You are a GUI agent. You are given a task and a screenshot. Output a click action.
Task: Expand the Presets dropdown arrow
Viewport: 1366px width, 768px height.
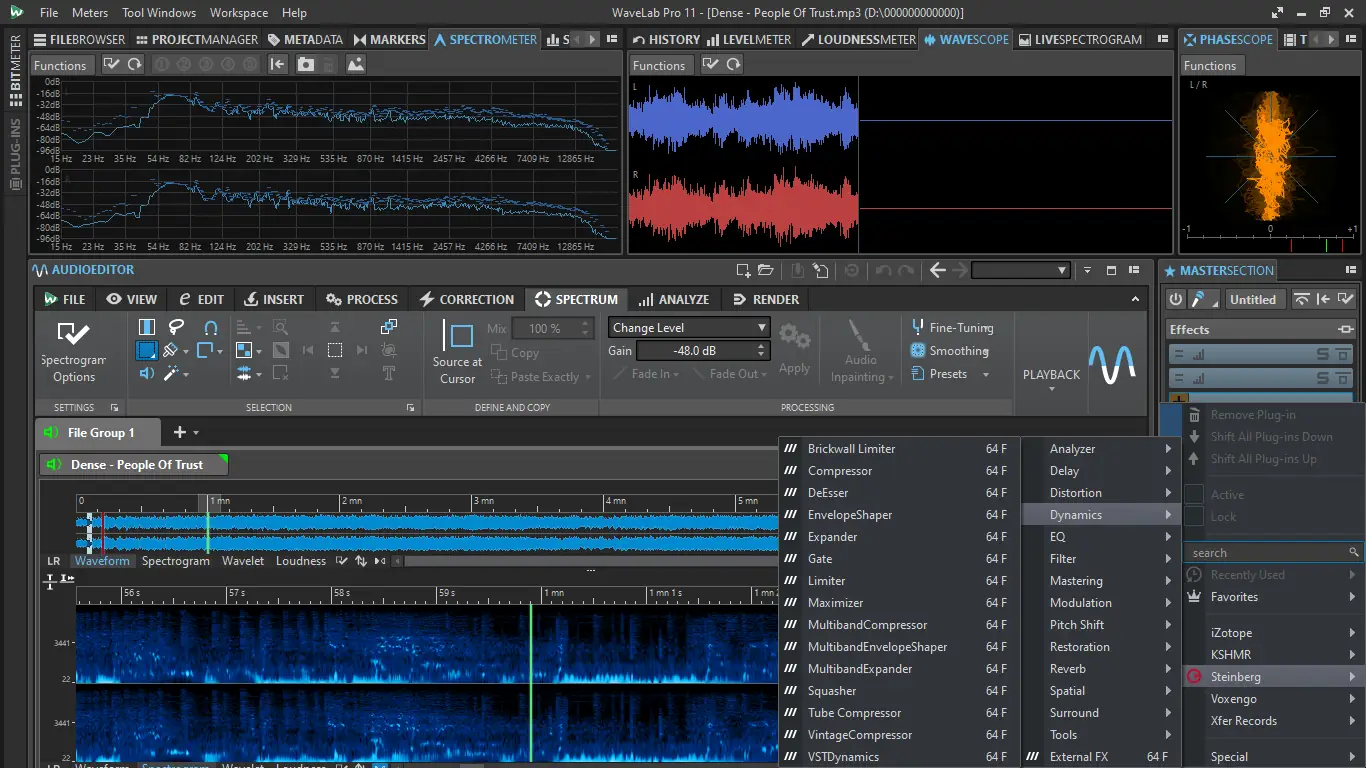(x=985, y=375)
